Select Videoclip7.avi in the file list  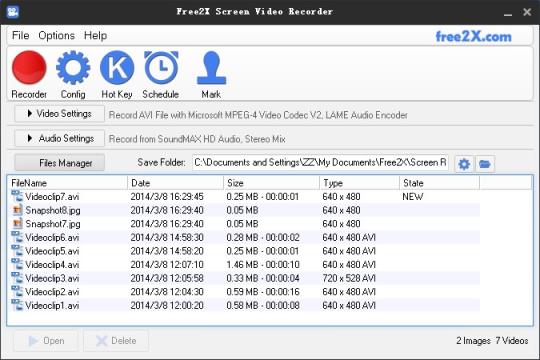pos(245,197)
